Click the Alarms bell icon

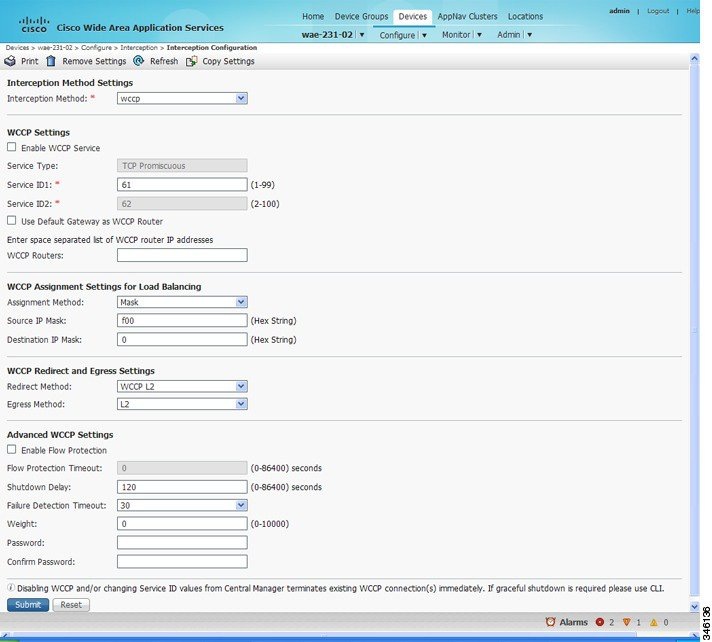[x=550, y=622]
